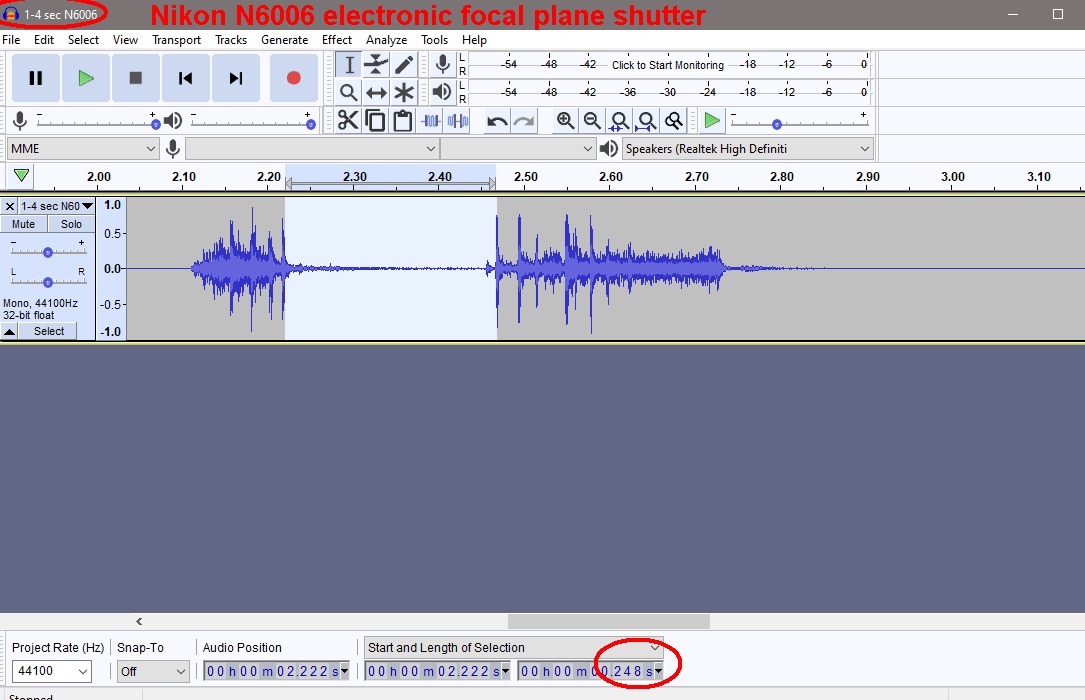
Task: Select the Time Shift tool
Action: [x=376, y=92]
